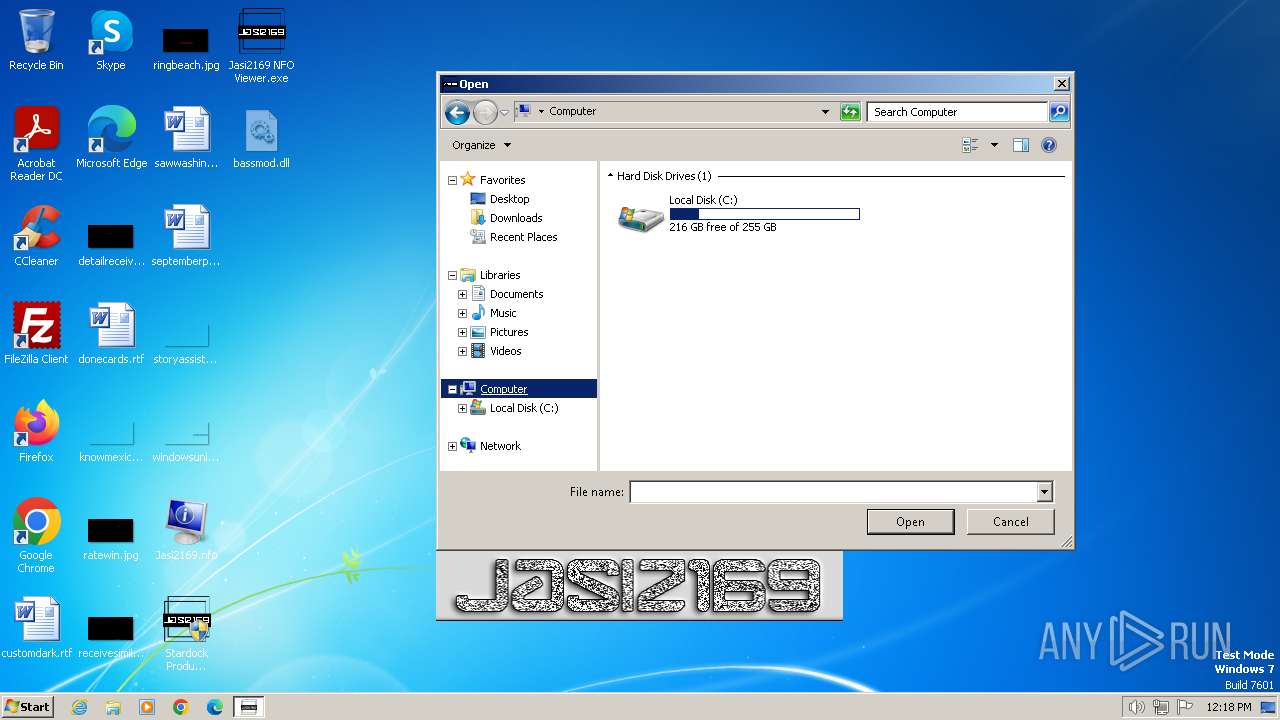Collapse the Favorites tree node
This screenshot has width=1280, height=720.
tap(452, 181)
